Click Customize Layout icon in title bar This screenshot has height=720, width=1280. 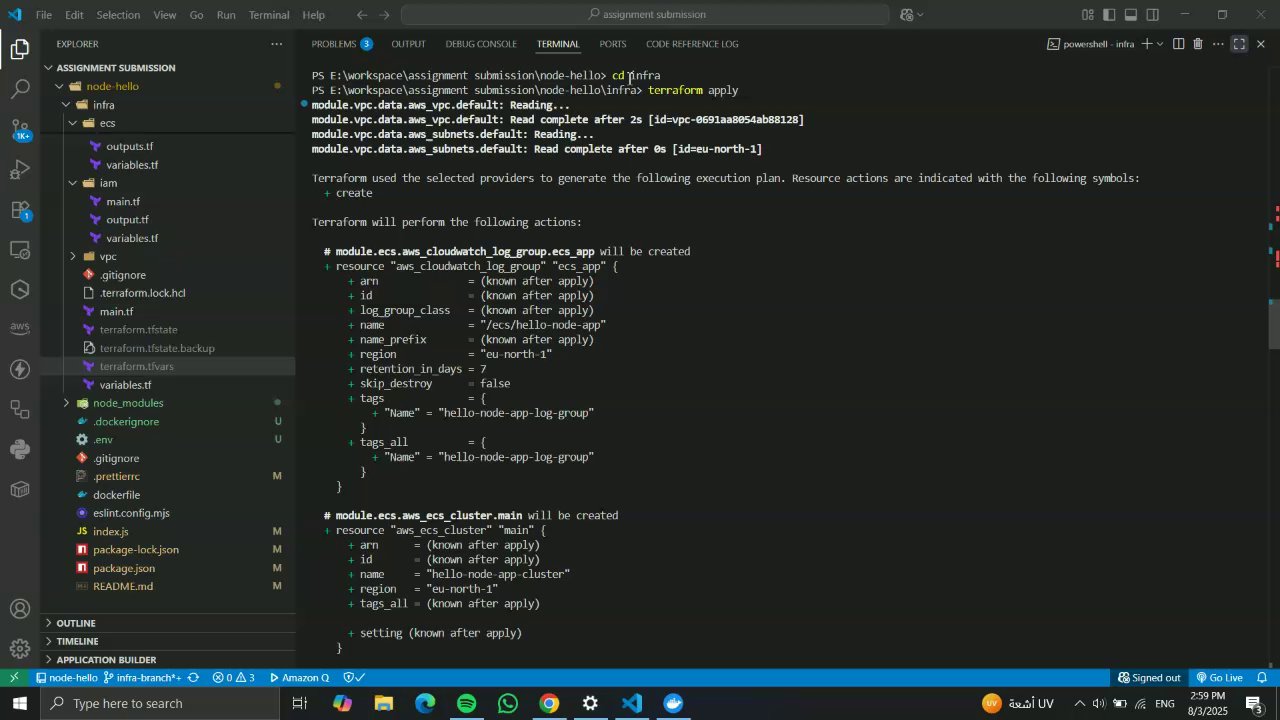click(1087, 15)
